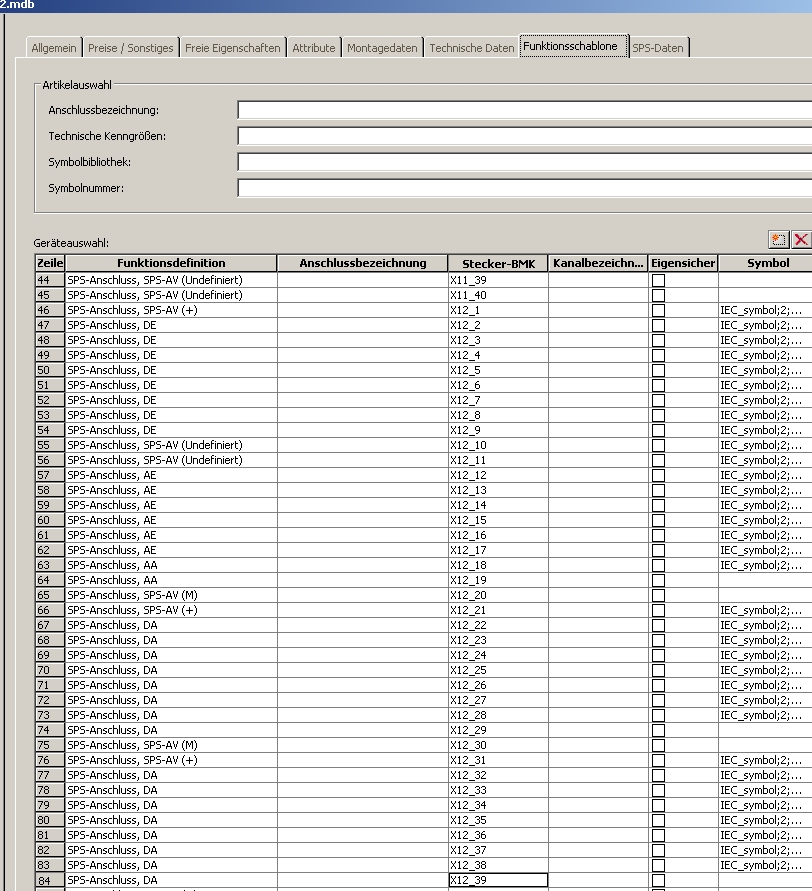Select row header 66
The height and width of the screenshot is (891, 812).
point(50,610)
